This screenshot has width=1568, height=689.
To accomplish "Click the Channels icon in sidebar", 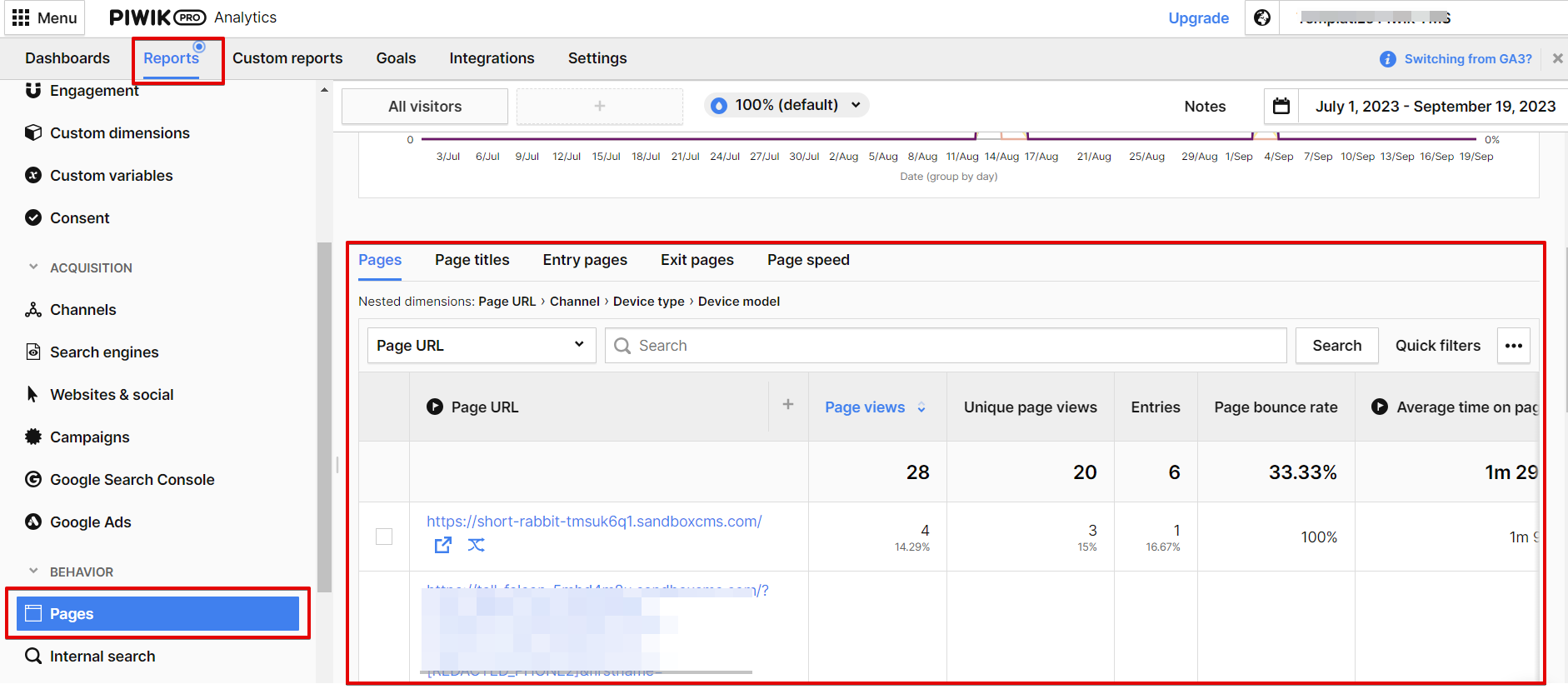I will [x=33, y=309].
